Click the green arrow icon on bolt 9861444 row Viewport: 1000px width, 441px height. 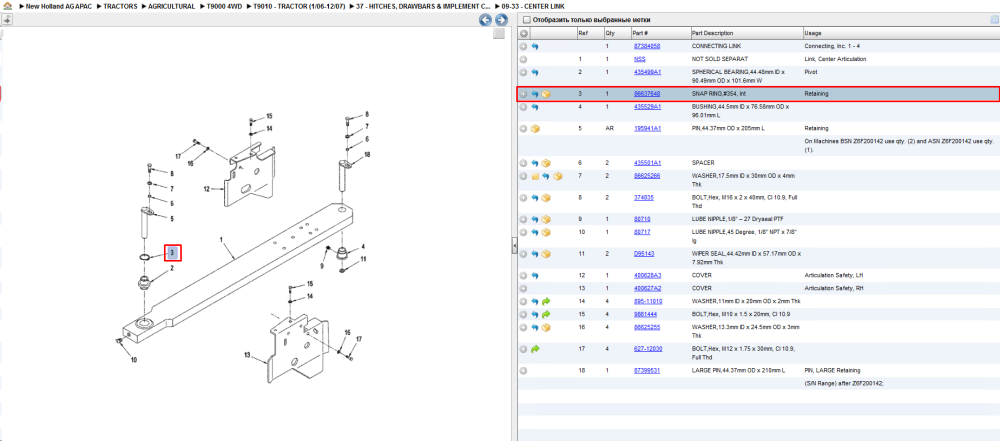[547, 315]
